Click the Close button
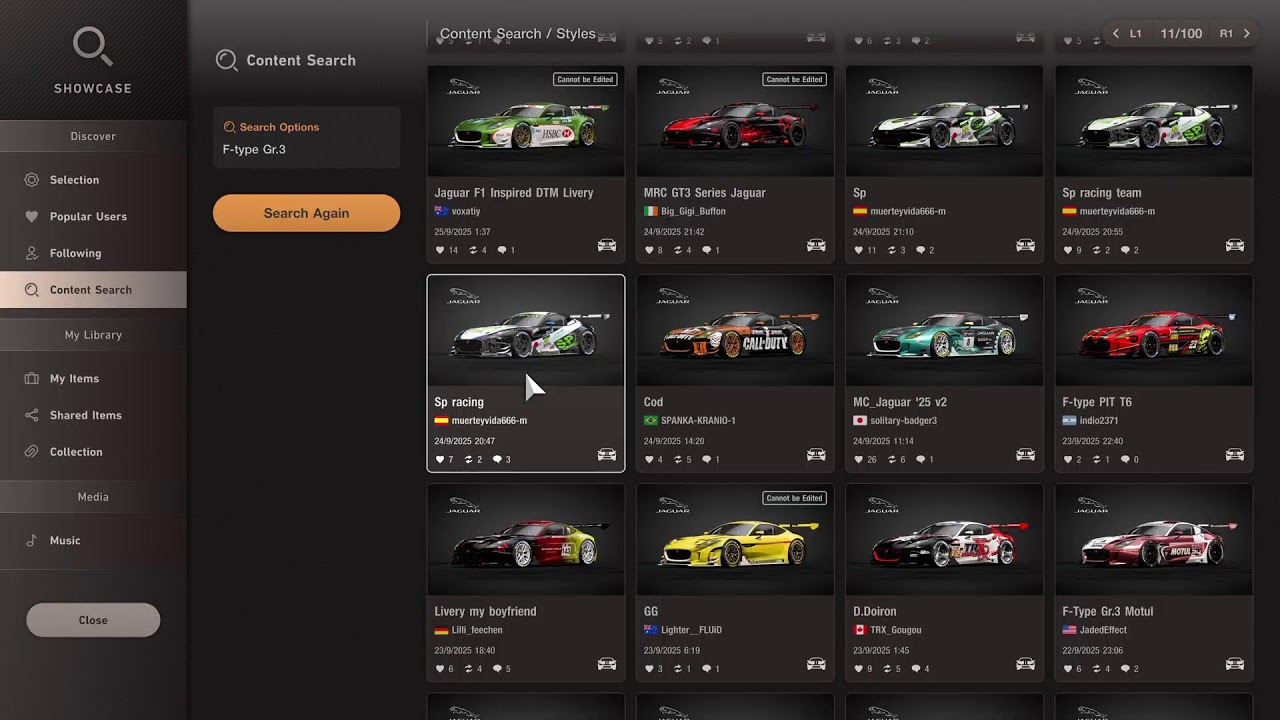This screenshot has width=1280, height=720. click(x=93, y=620)
